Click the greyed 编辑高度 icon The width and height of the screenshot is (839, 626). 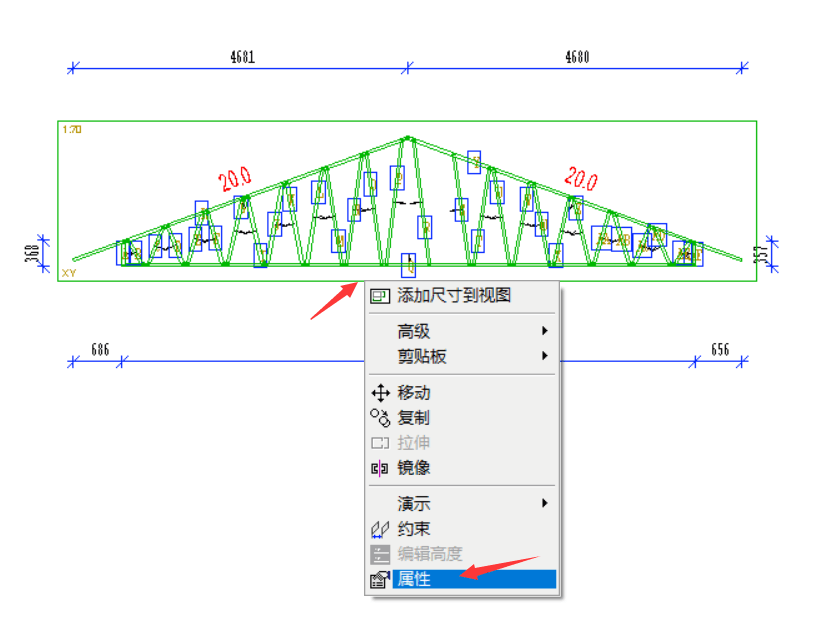point(380,554)
